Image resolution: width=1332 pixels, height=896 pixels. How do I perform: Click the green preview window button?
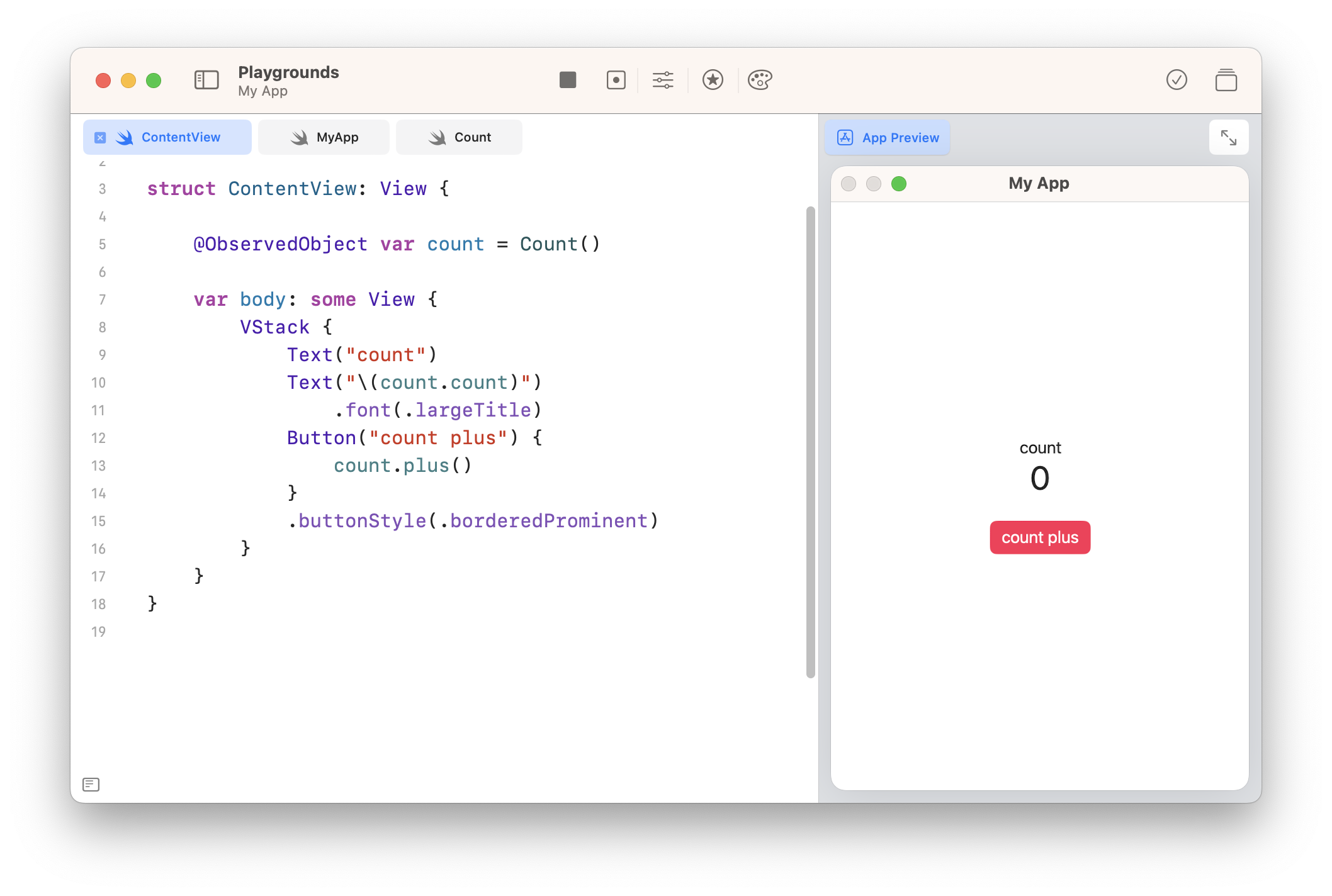[x=898, y=184]
